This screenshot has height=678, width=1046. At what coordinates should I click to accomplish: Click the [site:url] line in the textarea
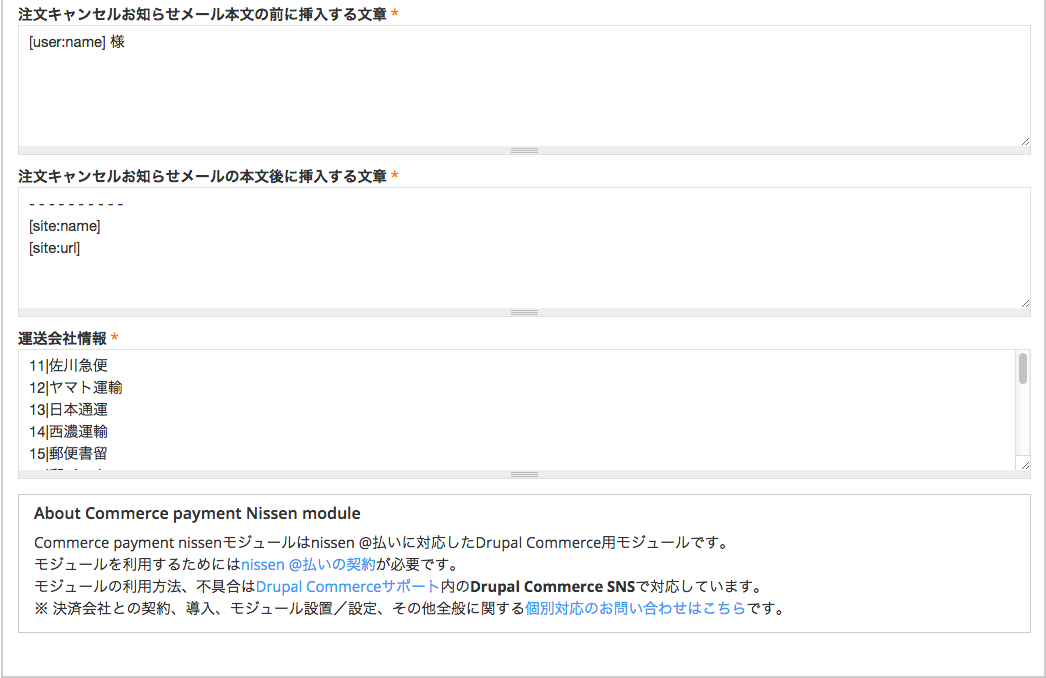(55, 248)
